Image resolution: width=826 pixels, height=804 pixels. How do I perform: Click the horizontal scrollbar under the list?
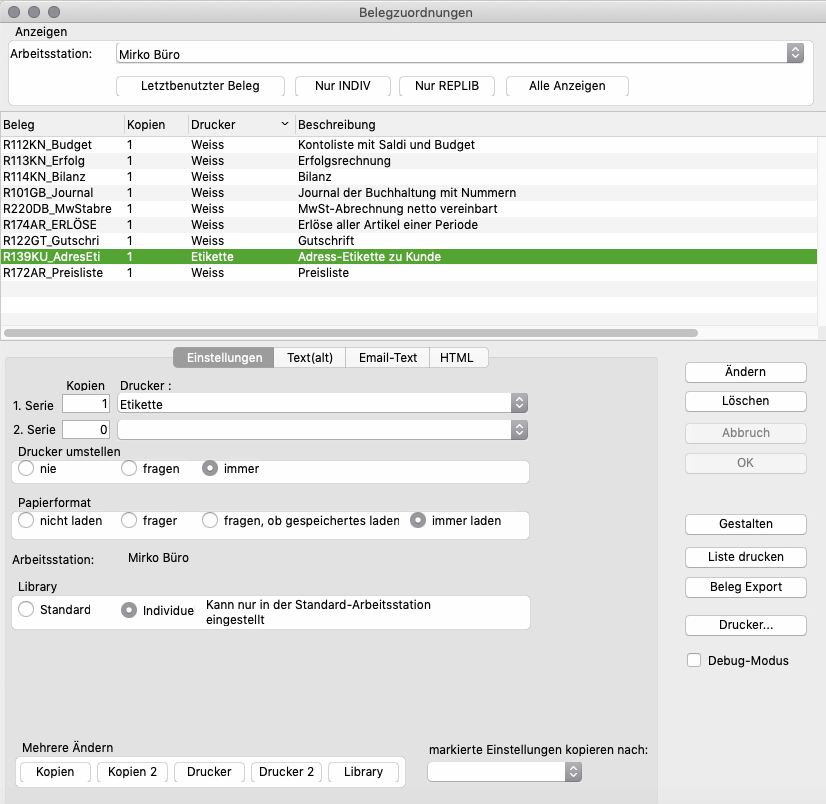(350, 333)
